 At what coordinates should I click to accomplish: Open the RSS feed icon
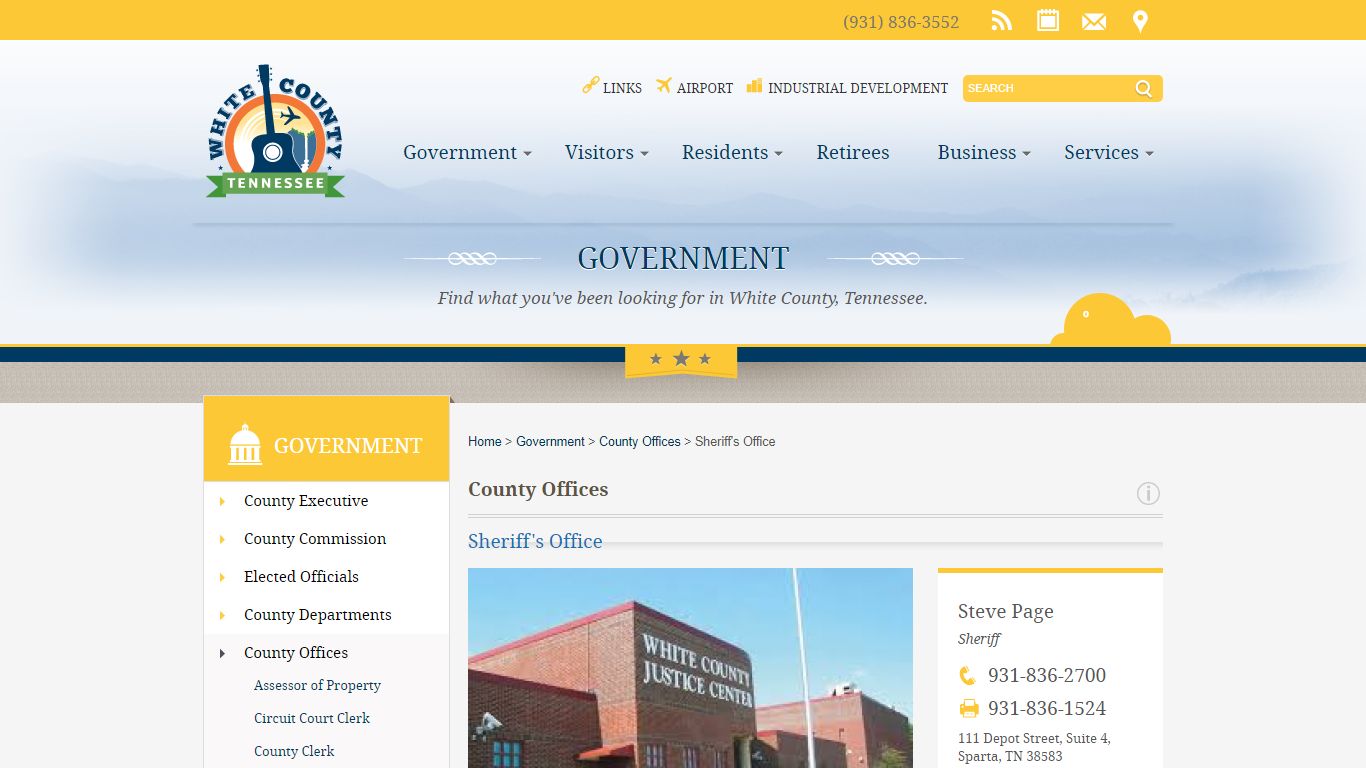coord(1001,21)
